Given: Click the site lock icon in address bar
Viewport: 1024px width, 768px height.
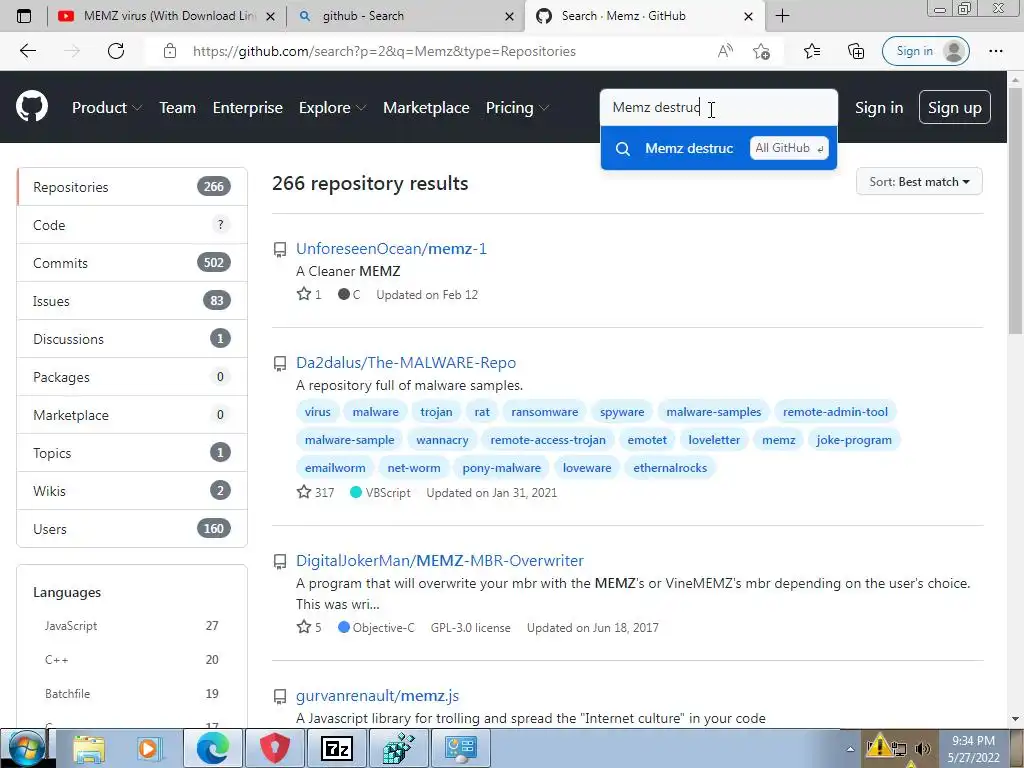Looking at the screenshot, I should pos(170,51).
